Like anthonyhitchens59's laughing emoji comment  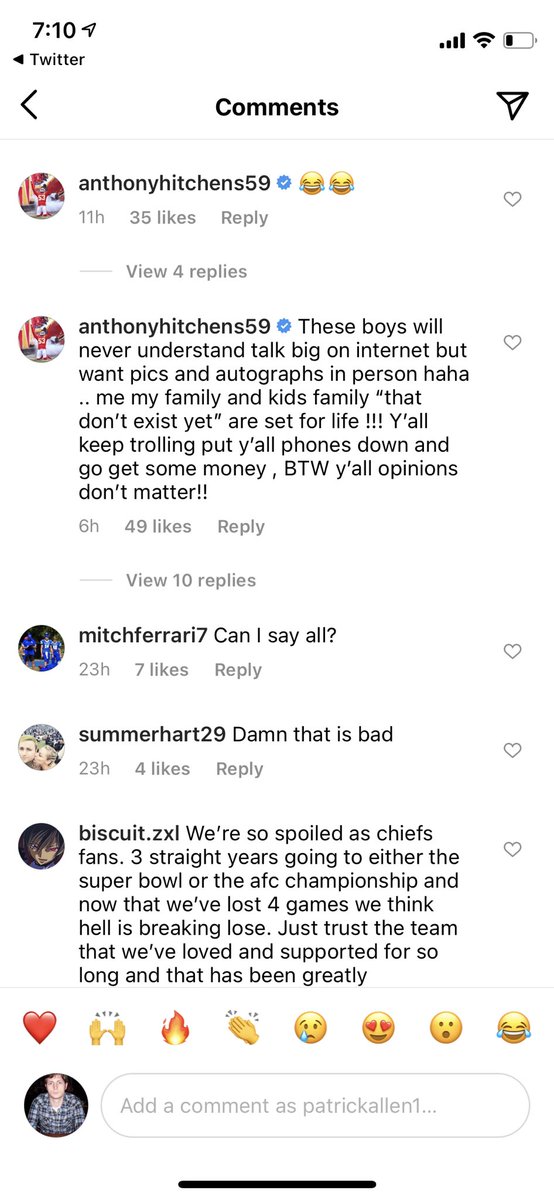point(512,199)
